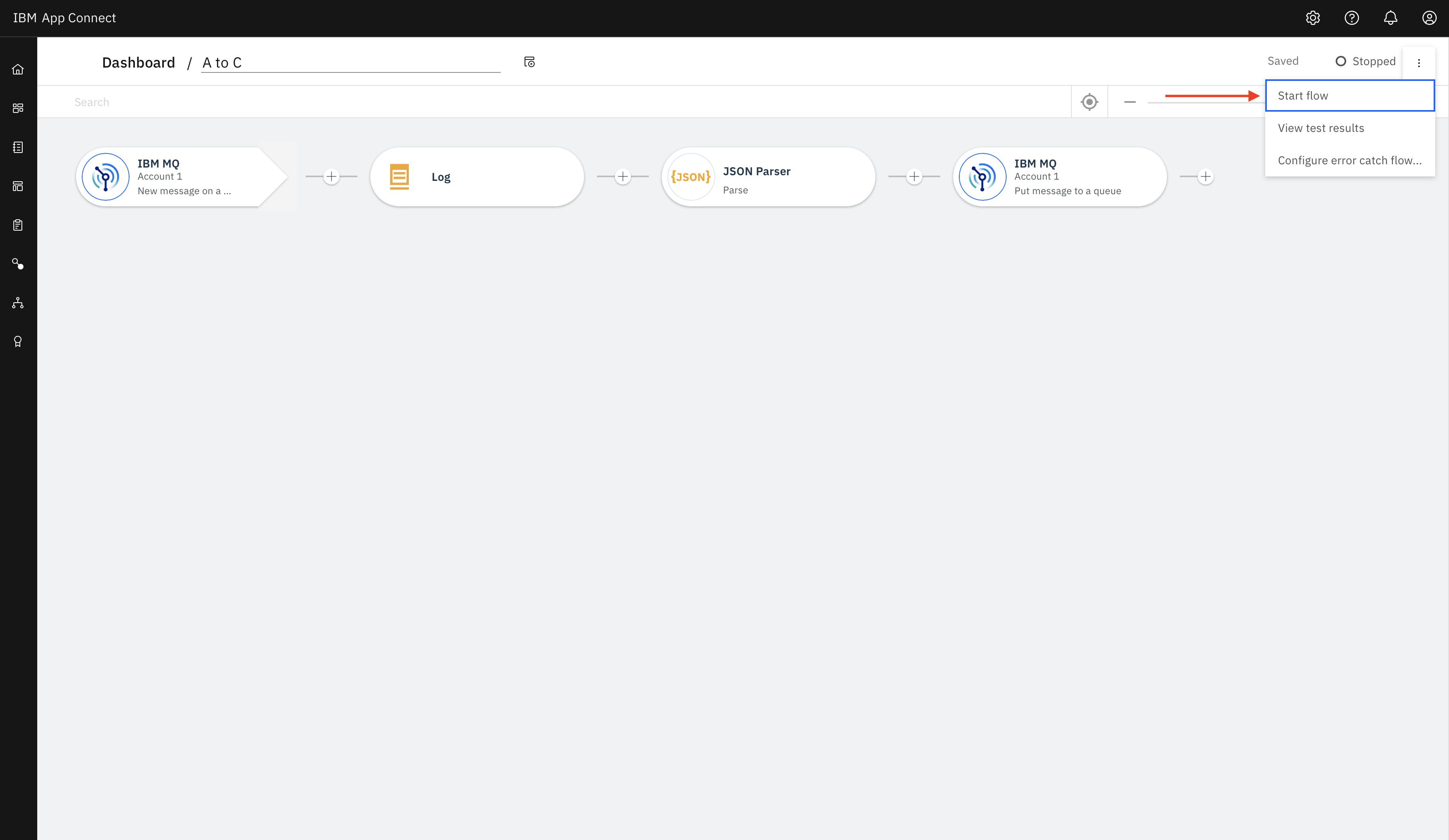1449x840 pixels.
Task: Open the hierarchy tree sidebar icon
Action: [18, 303]
